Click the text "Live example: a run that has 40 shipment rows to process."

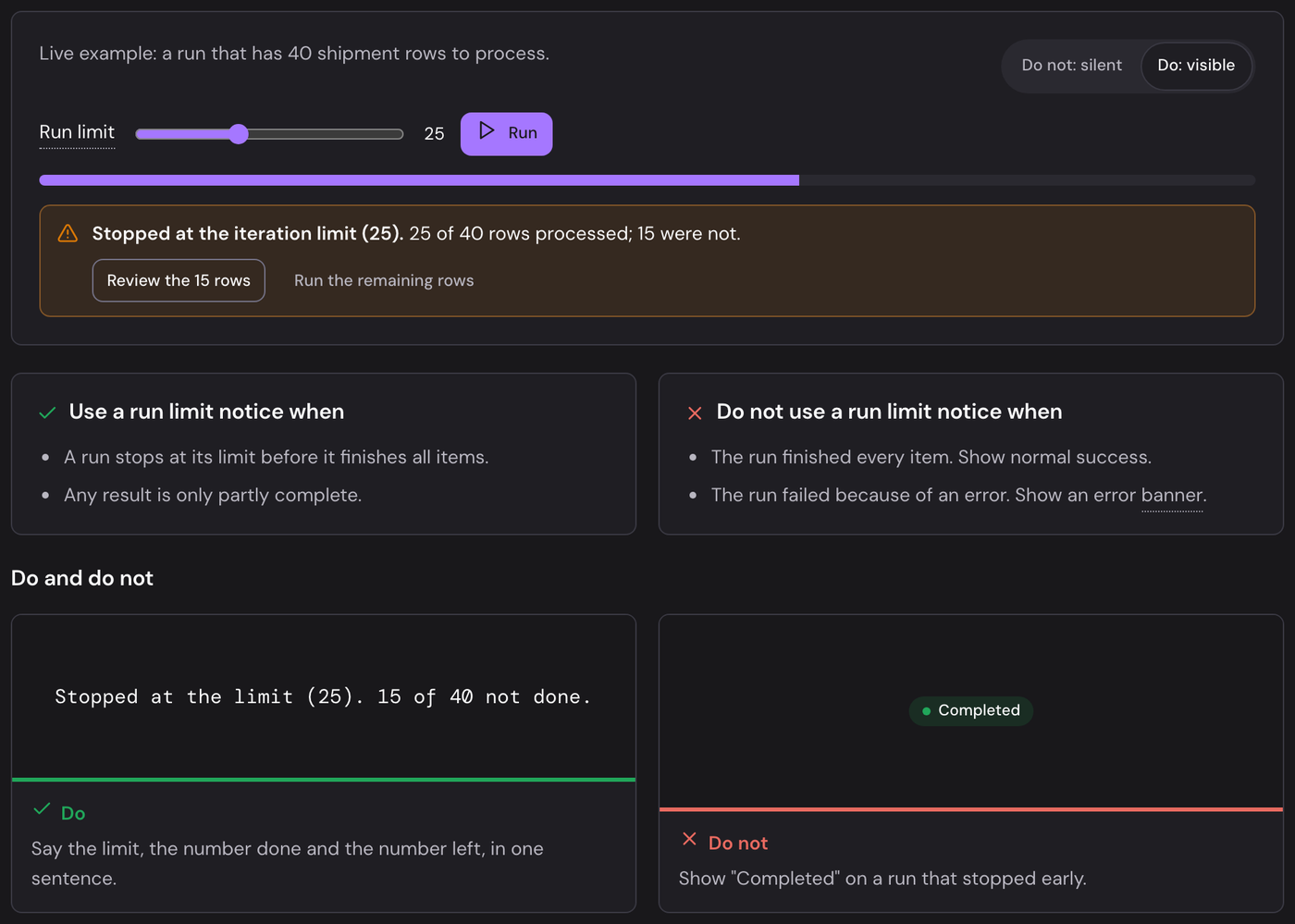[x=294, y=54]
